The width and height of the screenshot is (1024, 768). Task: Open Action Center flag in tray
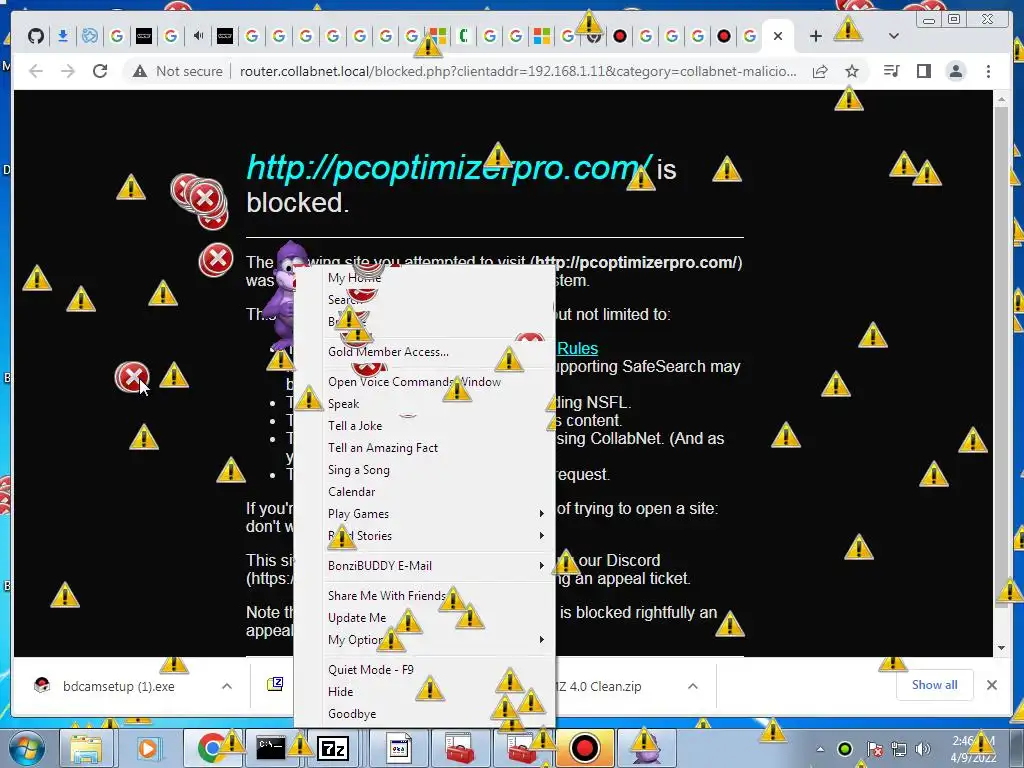874,749
